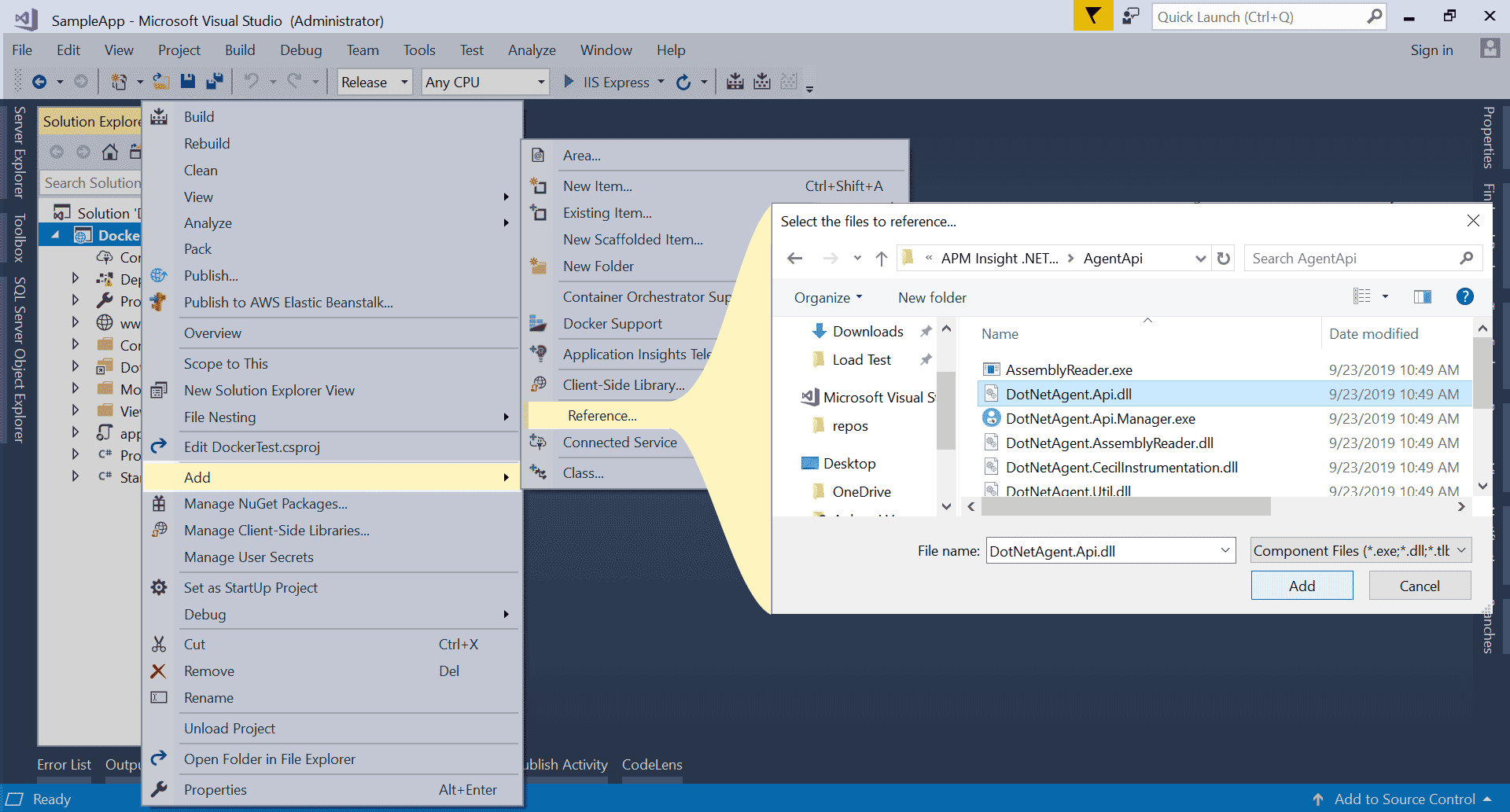Screen dimensions: 1510x812
Task: Open the Component Files type filter dropdown
Action: coord(1360,551)
